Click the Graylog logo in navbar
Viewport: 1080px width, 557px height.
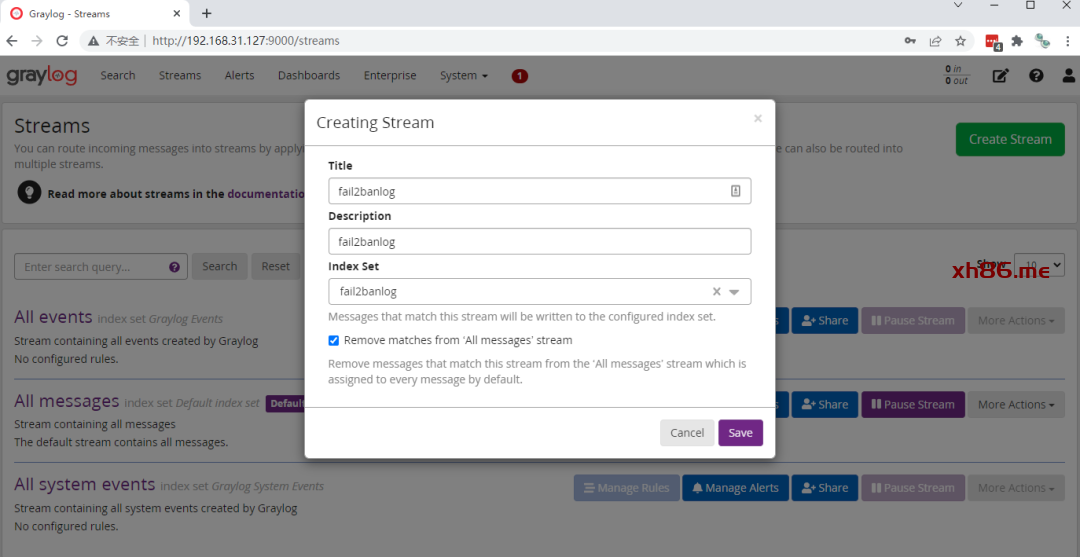pyautogui.click(x=40, y=76)
